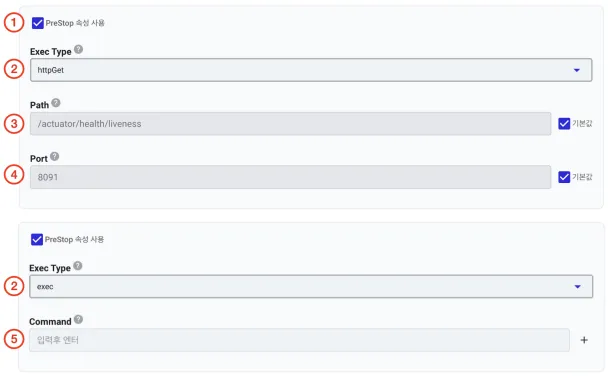Click the red circled number 3 marker
The image size is (608, 377).
click(x=14, y=124)
